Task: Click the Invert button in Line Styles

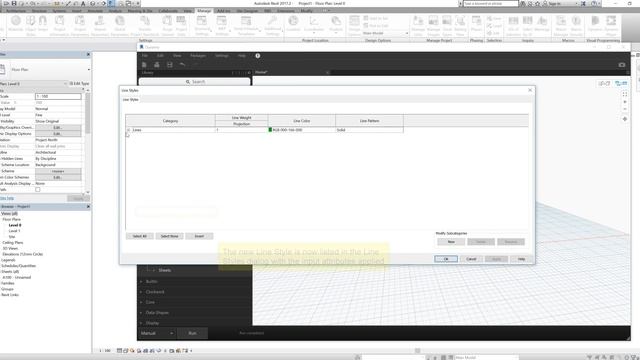Action: coord(199,236)
